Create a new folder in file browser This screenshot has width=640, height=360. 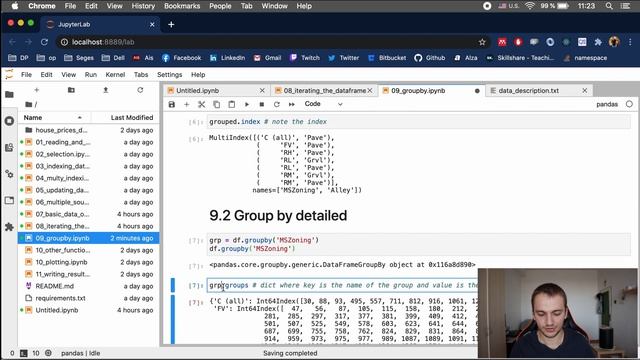[x=71, y=90]
